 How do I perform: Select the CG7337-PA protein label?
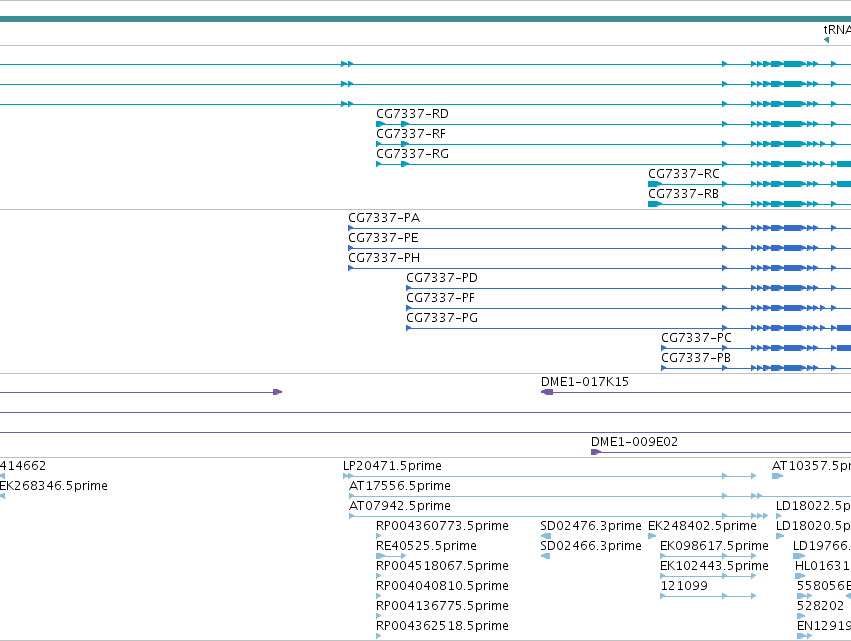[384, 218]
